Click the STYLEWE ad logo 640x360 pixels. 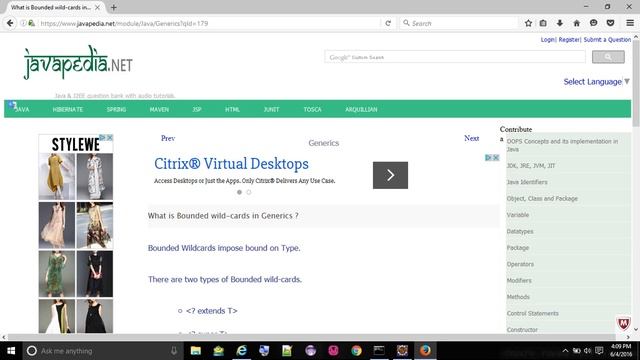click(x=76, y=144)
